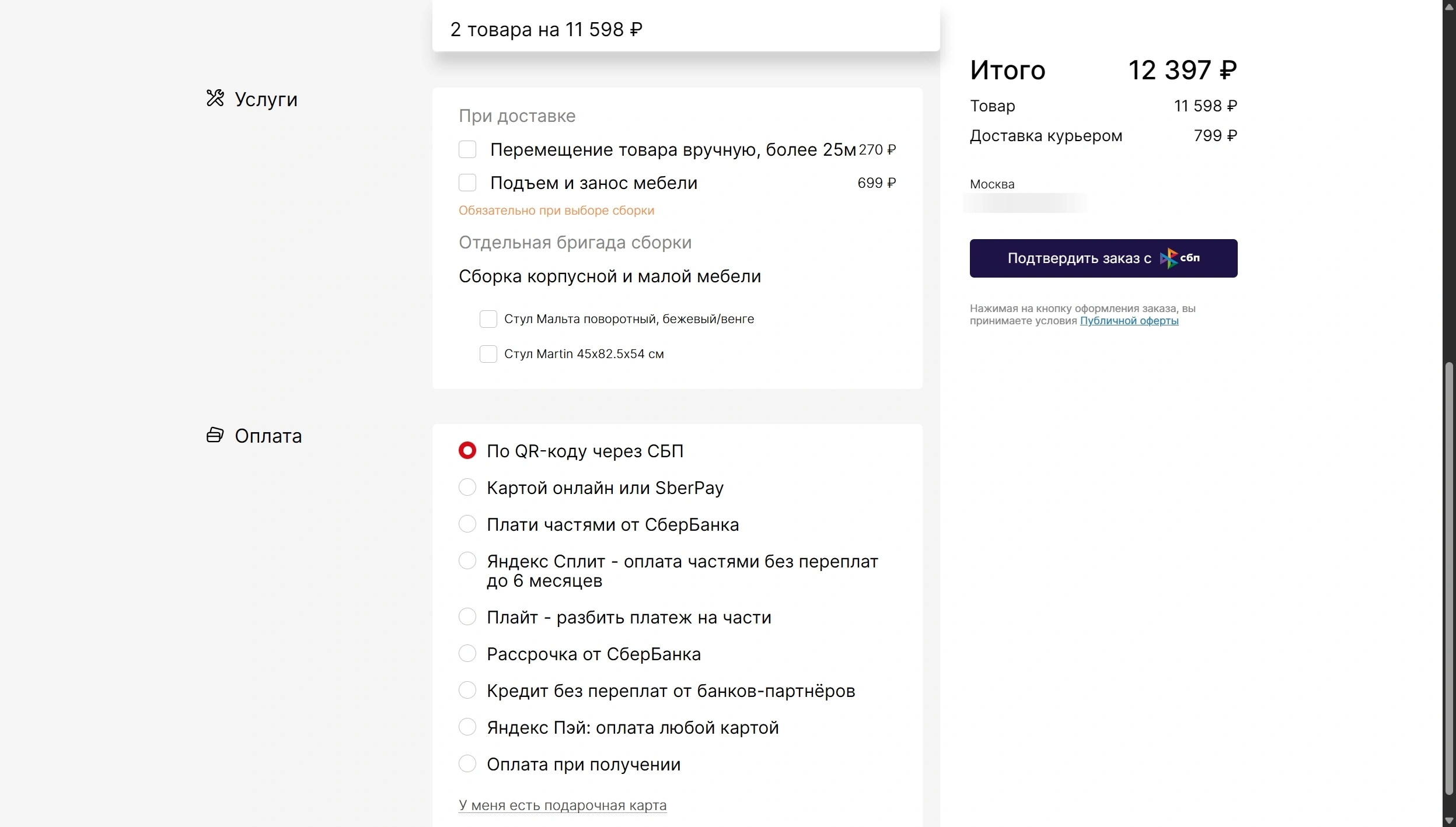
Task: Click the page scrollbar up arrow
Action: click(x=1449, y=6)
